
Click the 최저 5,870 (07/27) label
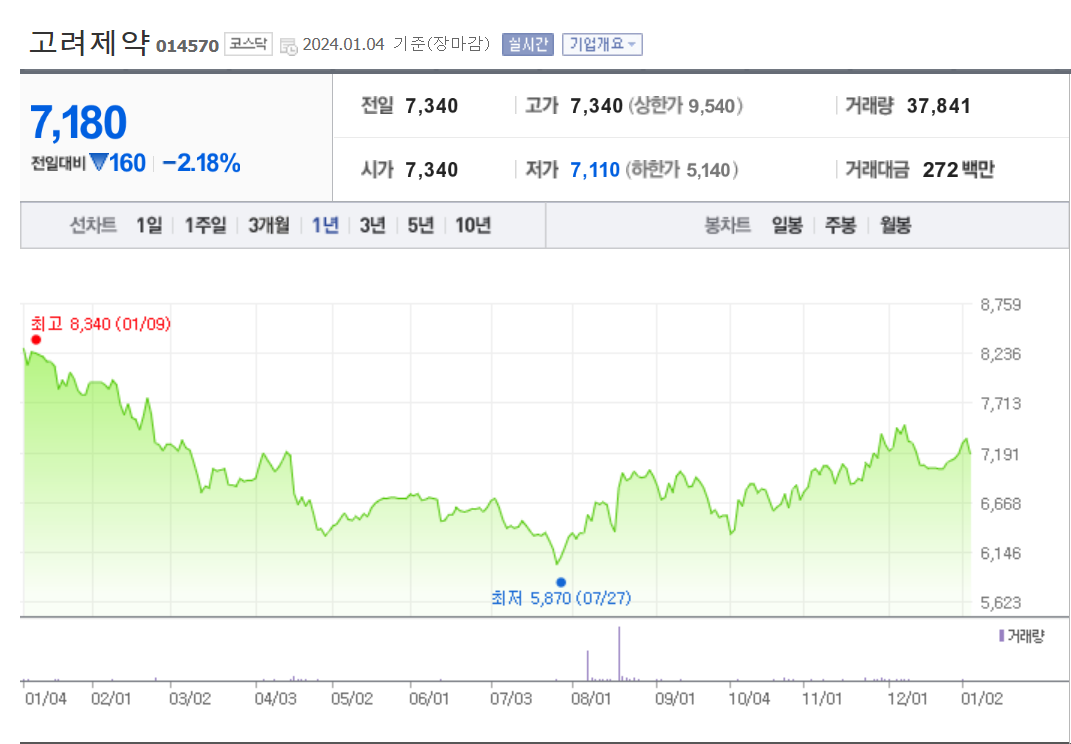point(561,599)
